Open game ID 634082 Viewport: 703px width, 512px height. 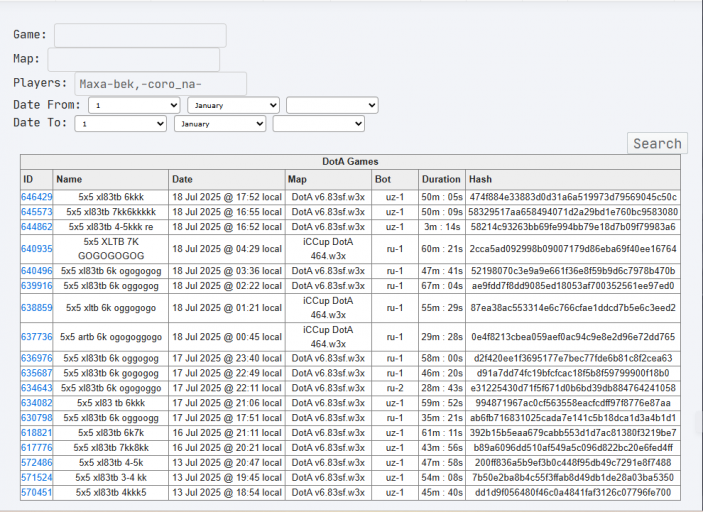click(x=37, y=403)
